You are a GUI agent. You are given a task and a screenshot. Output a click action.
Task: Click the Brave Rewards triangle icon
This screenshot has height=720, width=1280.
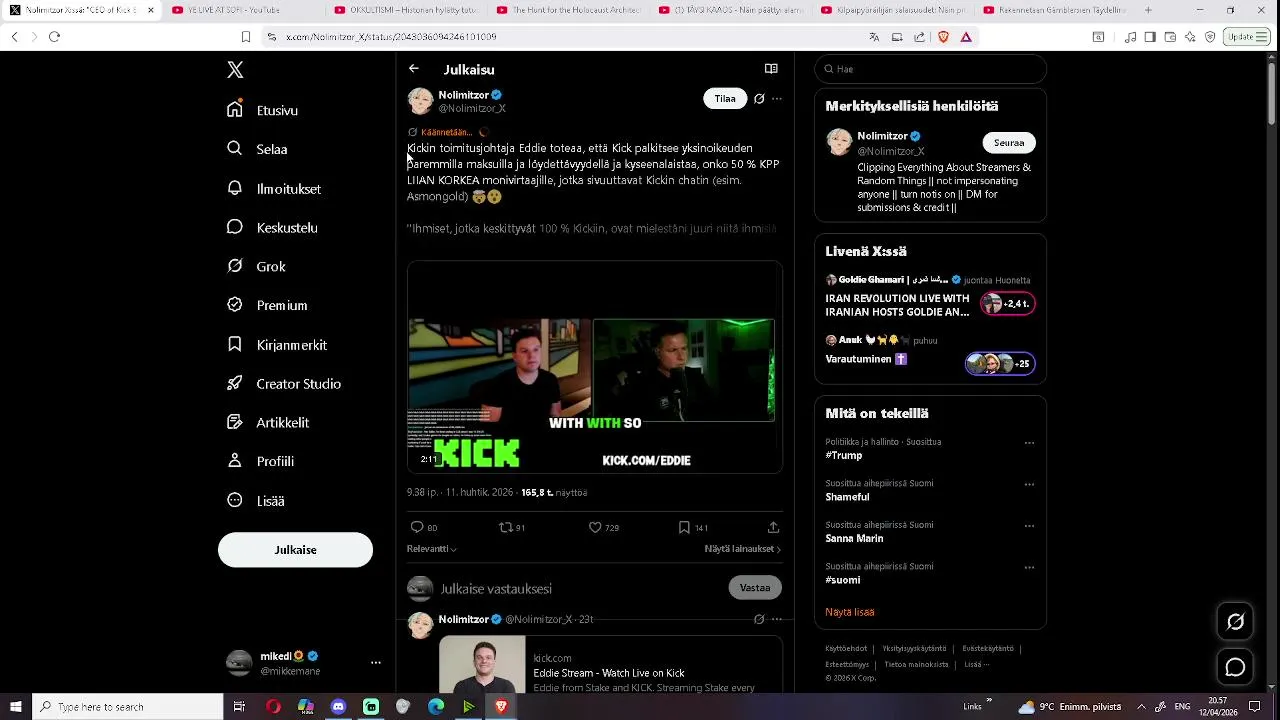tap(966, 37)
